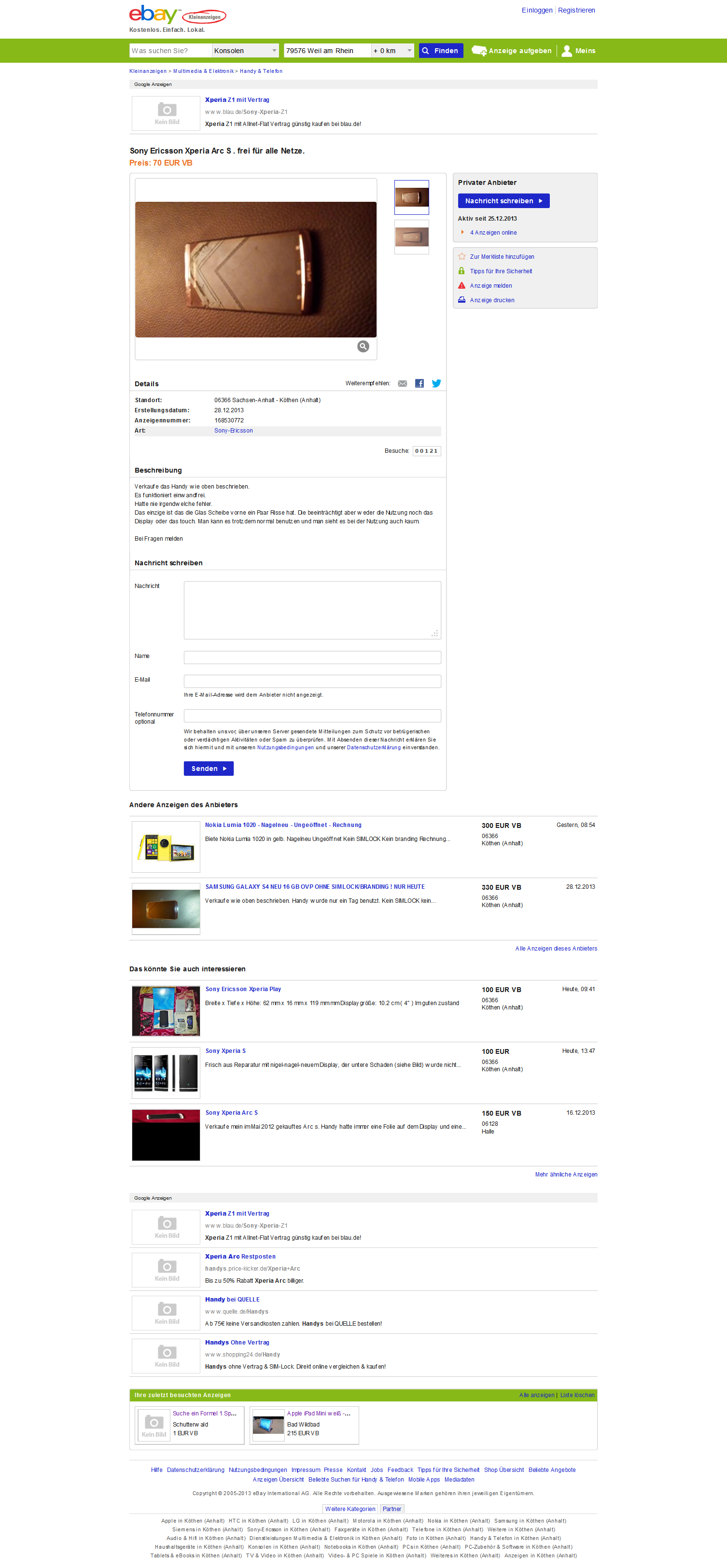This screenshot has width=727, height=1568.
Task: Open the radius dropdown '+ 0 km'
Action: pos(393,51)
